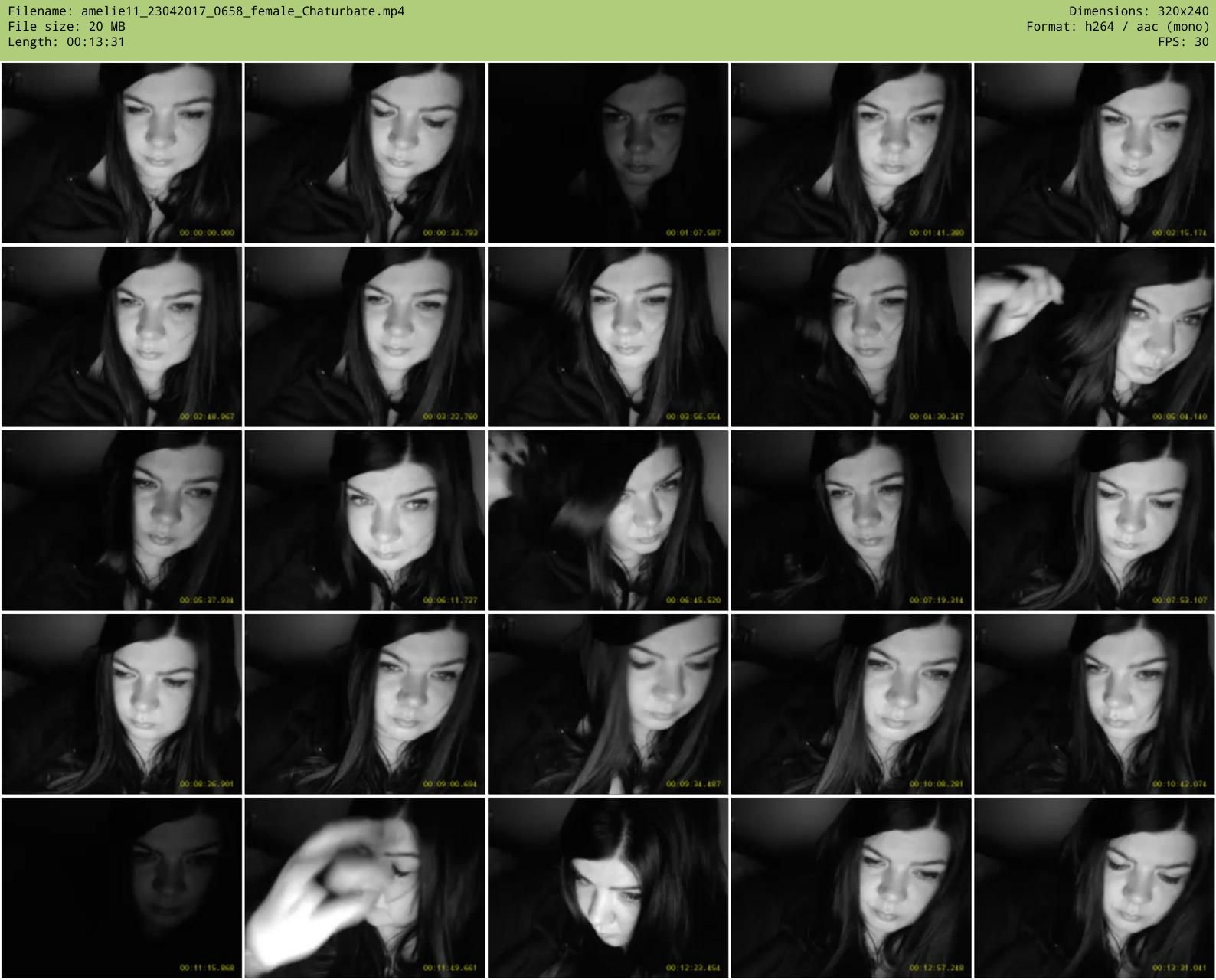Click the frame stamped 00:12:23.454
1216x980 pixels.
point(608,888)
